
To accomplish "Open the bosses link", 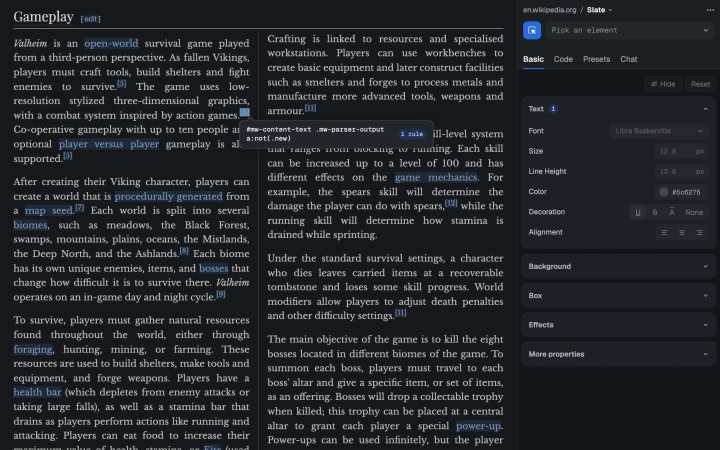I will coord(214,268).
